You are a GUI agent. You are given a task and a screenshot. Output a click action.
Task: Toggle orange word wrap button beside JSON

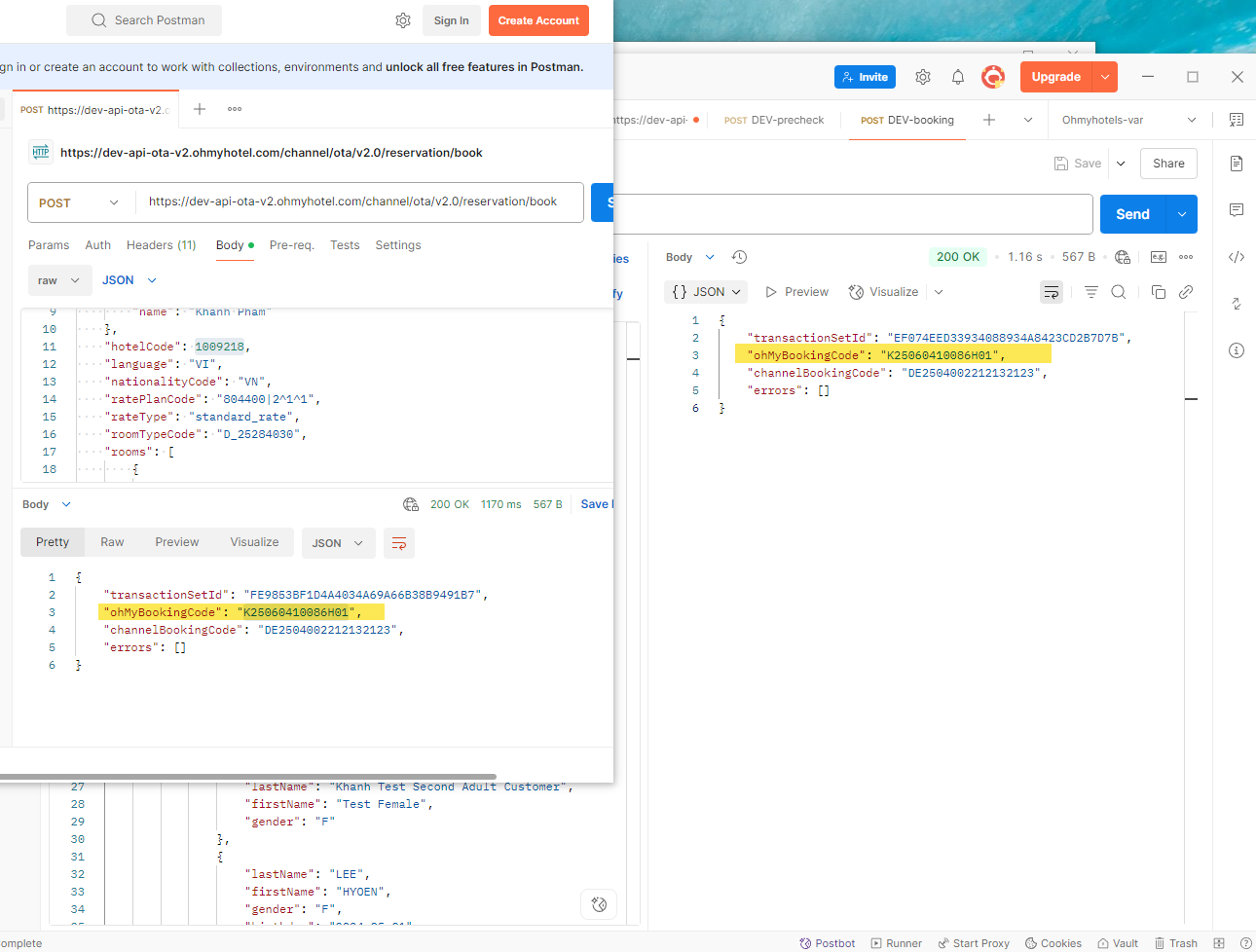pyautogui.click(x=399, y=543)
